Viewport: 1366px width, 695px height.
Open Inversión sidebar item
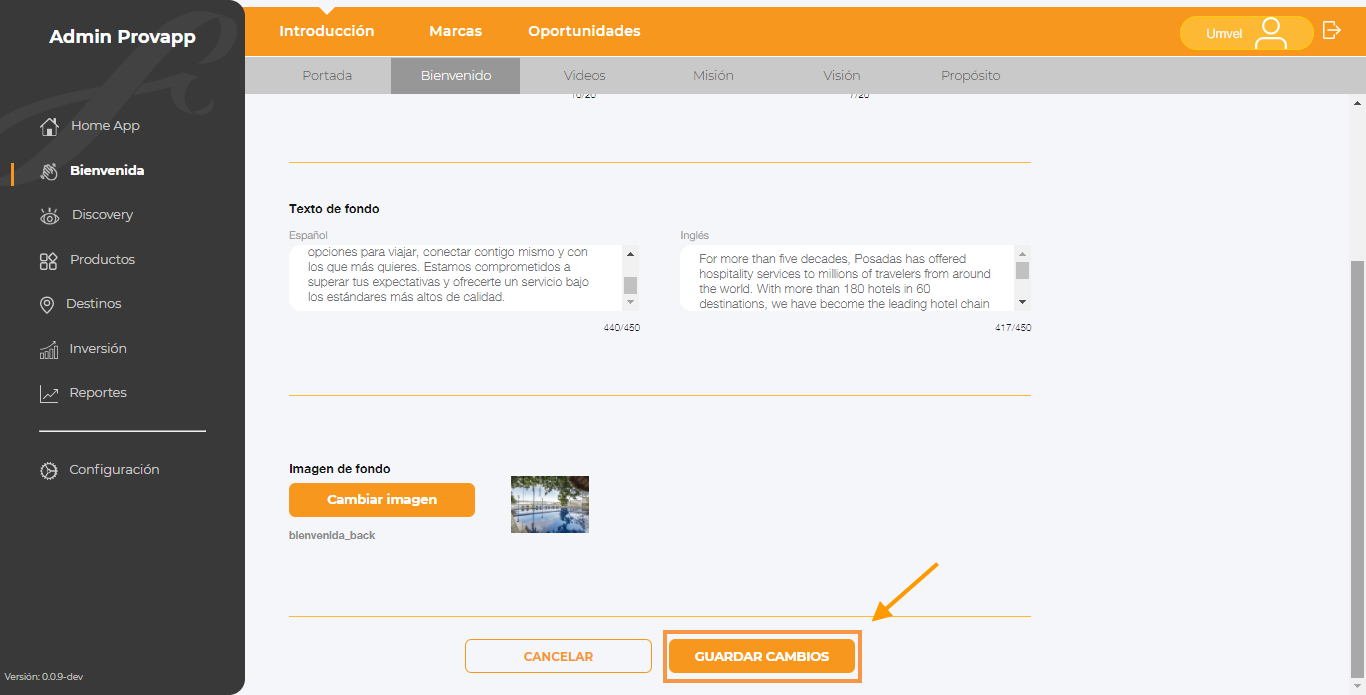[x=98, y=349]
